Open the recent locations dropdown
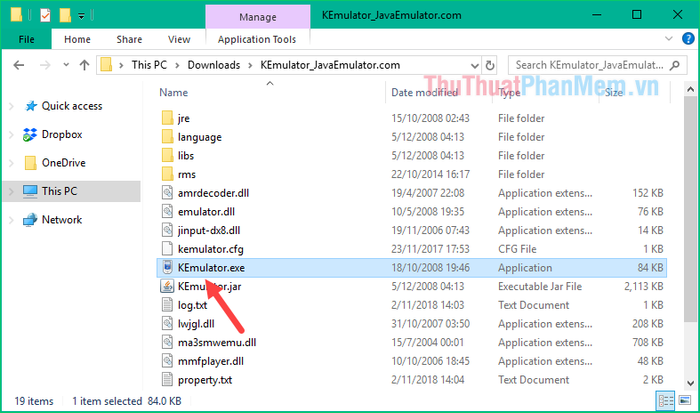 pyautogui.click(x=66, y=65)
